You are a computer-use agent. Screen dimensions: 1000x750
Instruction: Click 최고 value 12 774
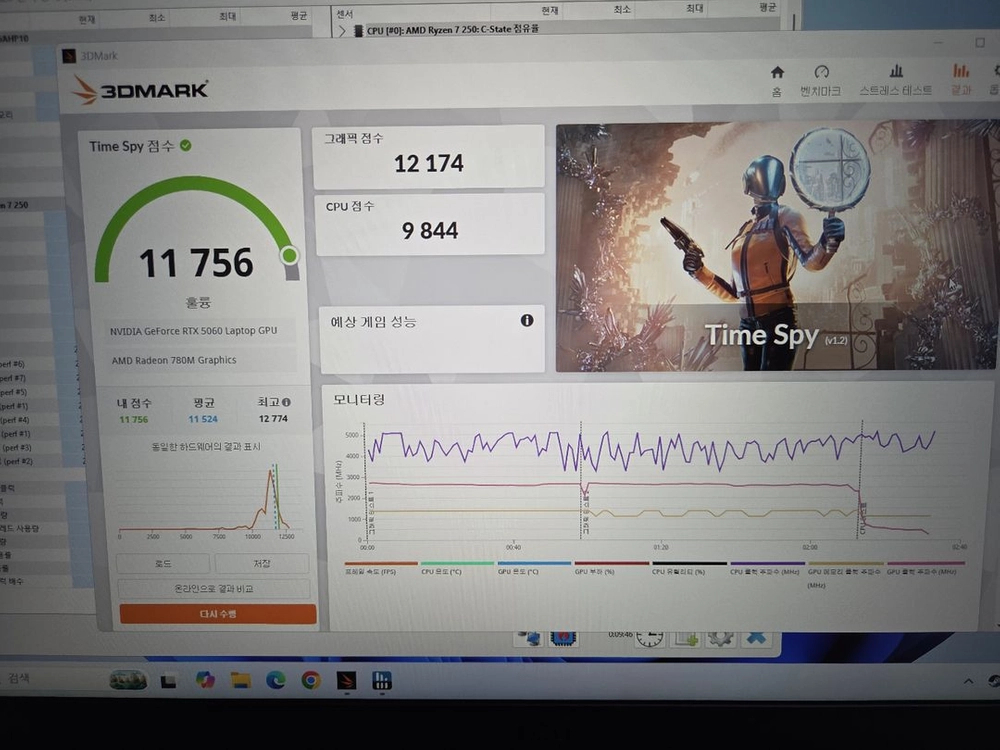pyautogui.click(x=273, y=418)
